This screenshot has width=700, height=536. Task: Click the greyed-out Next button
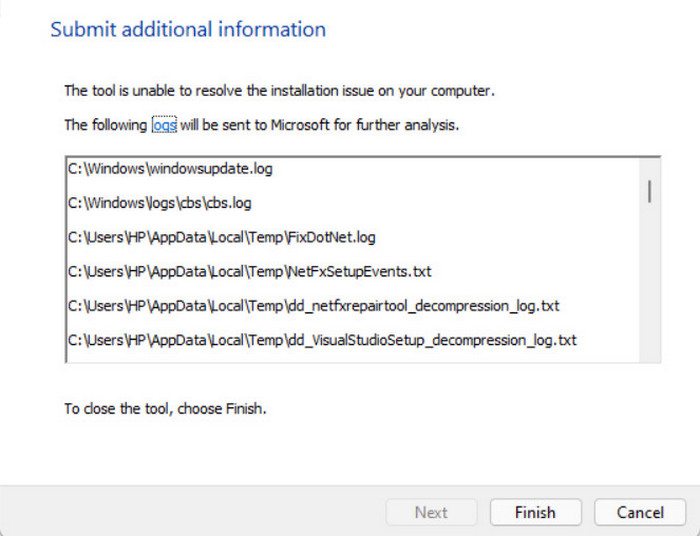coord(431,512)
